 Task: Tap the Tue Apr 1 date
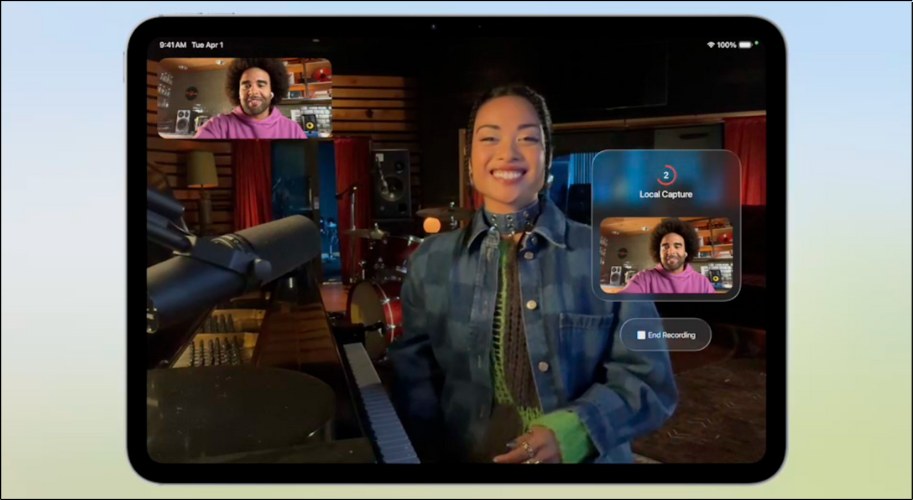[208, 45]
